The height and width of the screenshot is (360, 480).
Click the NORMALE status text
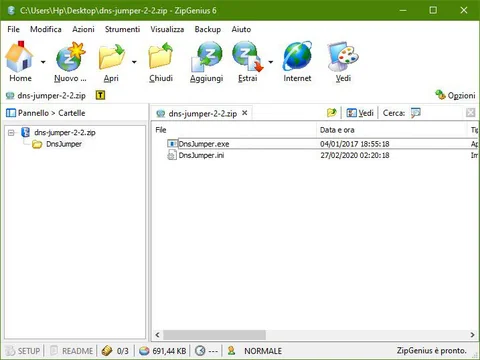coord(263,351)
